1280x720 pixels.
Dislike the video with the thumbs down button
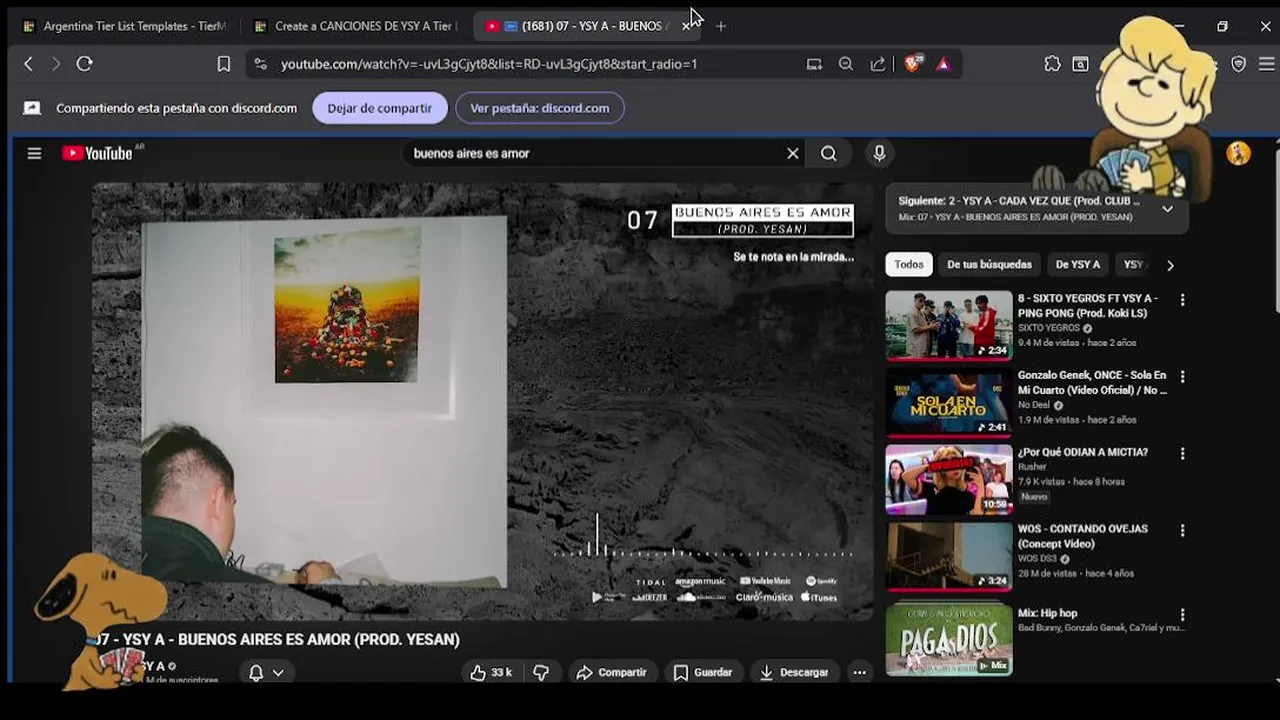(x=541, y=672)
